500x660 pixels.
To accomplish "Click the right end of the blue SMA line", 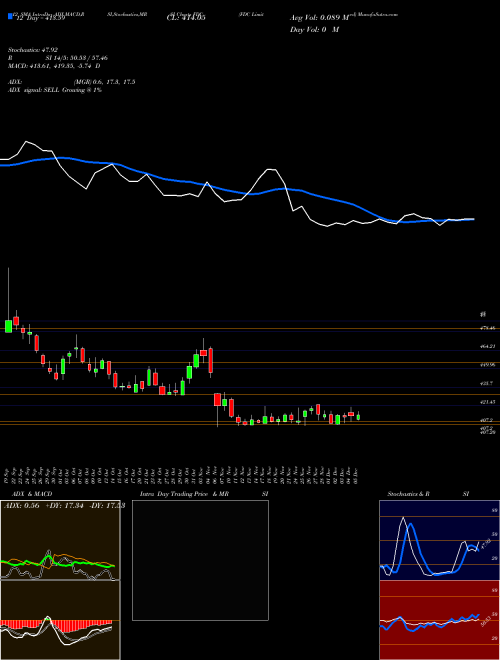I will 473,219.
